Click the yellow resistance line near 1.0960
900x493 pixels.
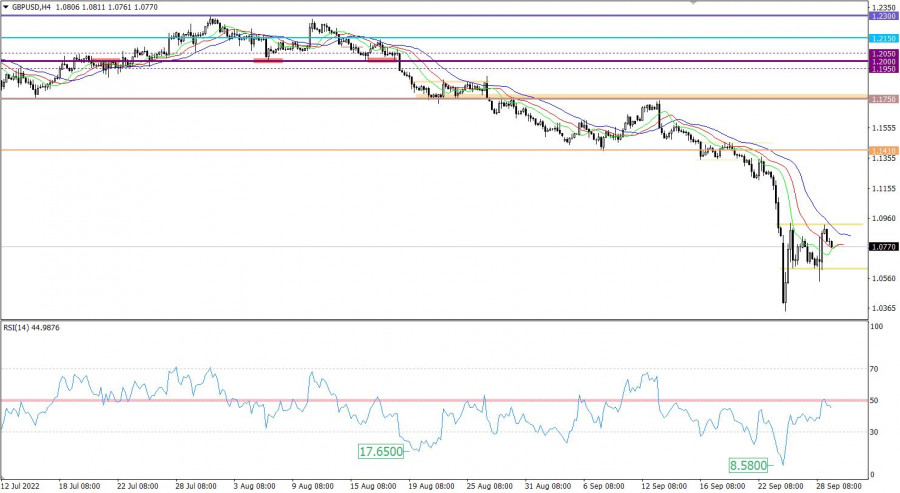tap(820, 224)
